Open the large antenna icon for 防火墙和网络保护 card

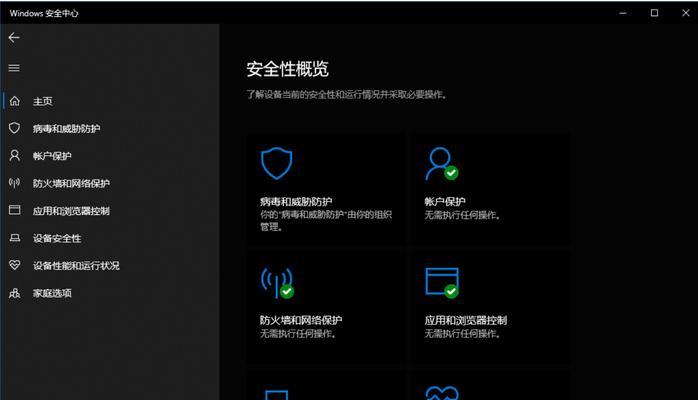point(277,283)
